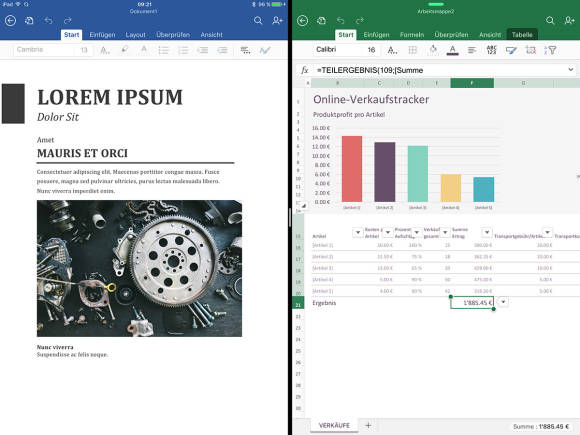Open the cell styles icon in Excel
Screen dimensions: 580x435
point(511,50)
